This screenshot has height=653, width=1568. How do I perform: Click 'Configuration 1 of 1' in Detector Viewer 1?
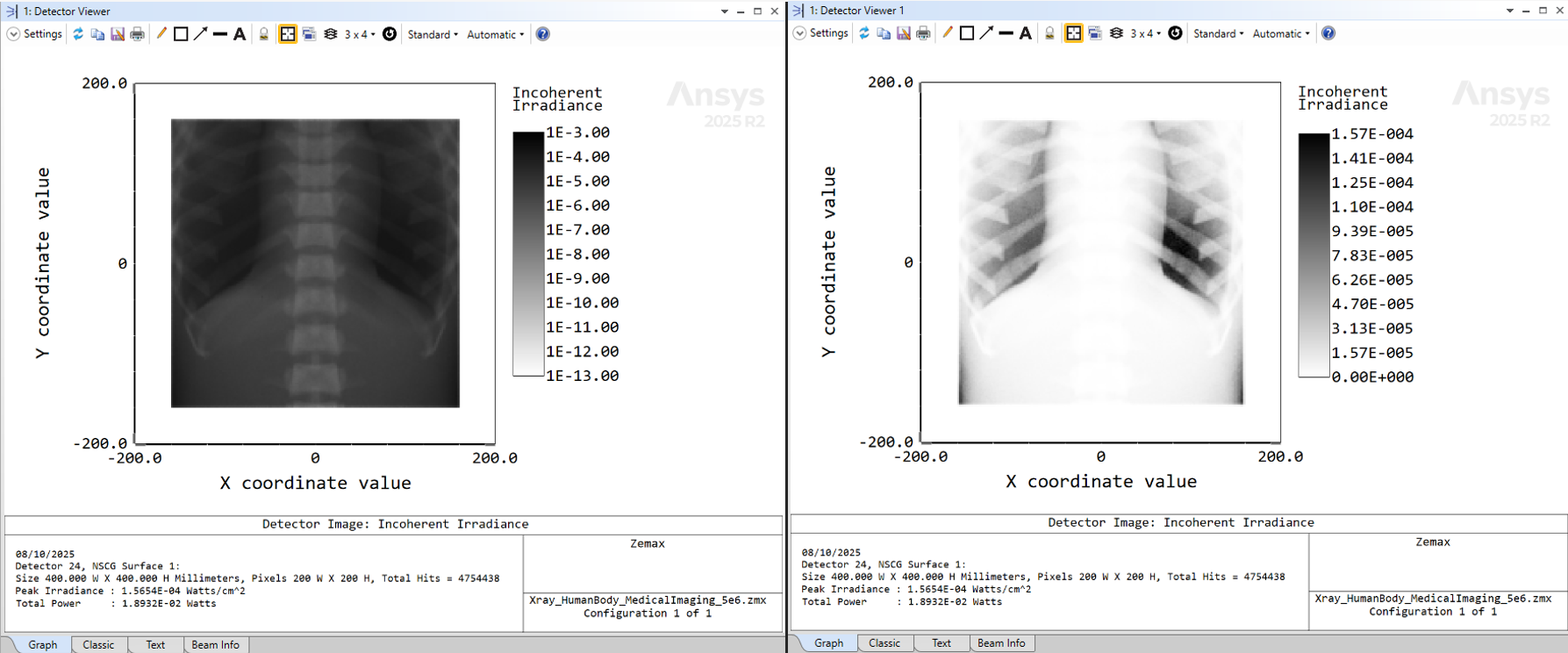click(1434, 612)
